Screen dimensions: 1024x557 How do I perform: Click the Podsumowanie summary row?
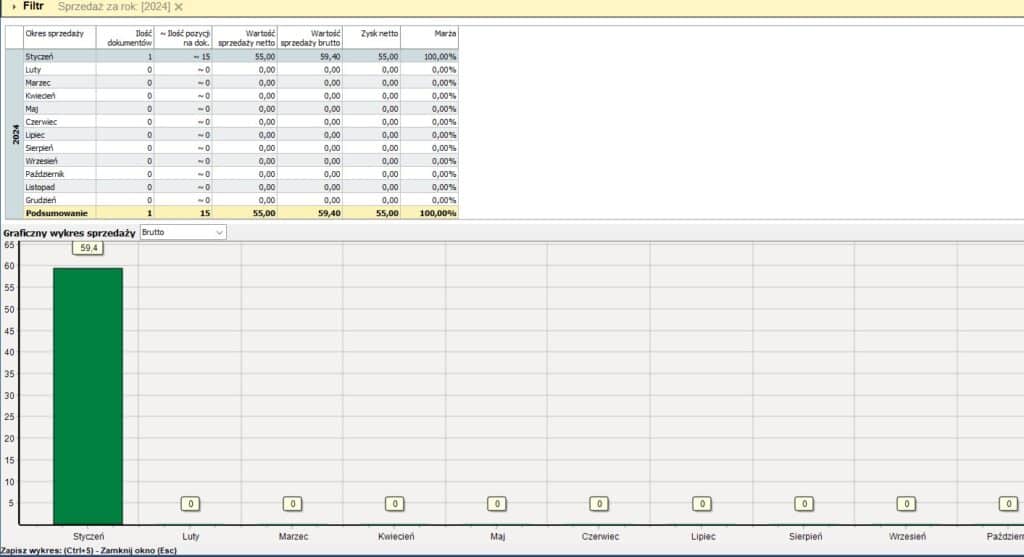tap(59, 213)
